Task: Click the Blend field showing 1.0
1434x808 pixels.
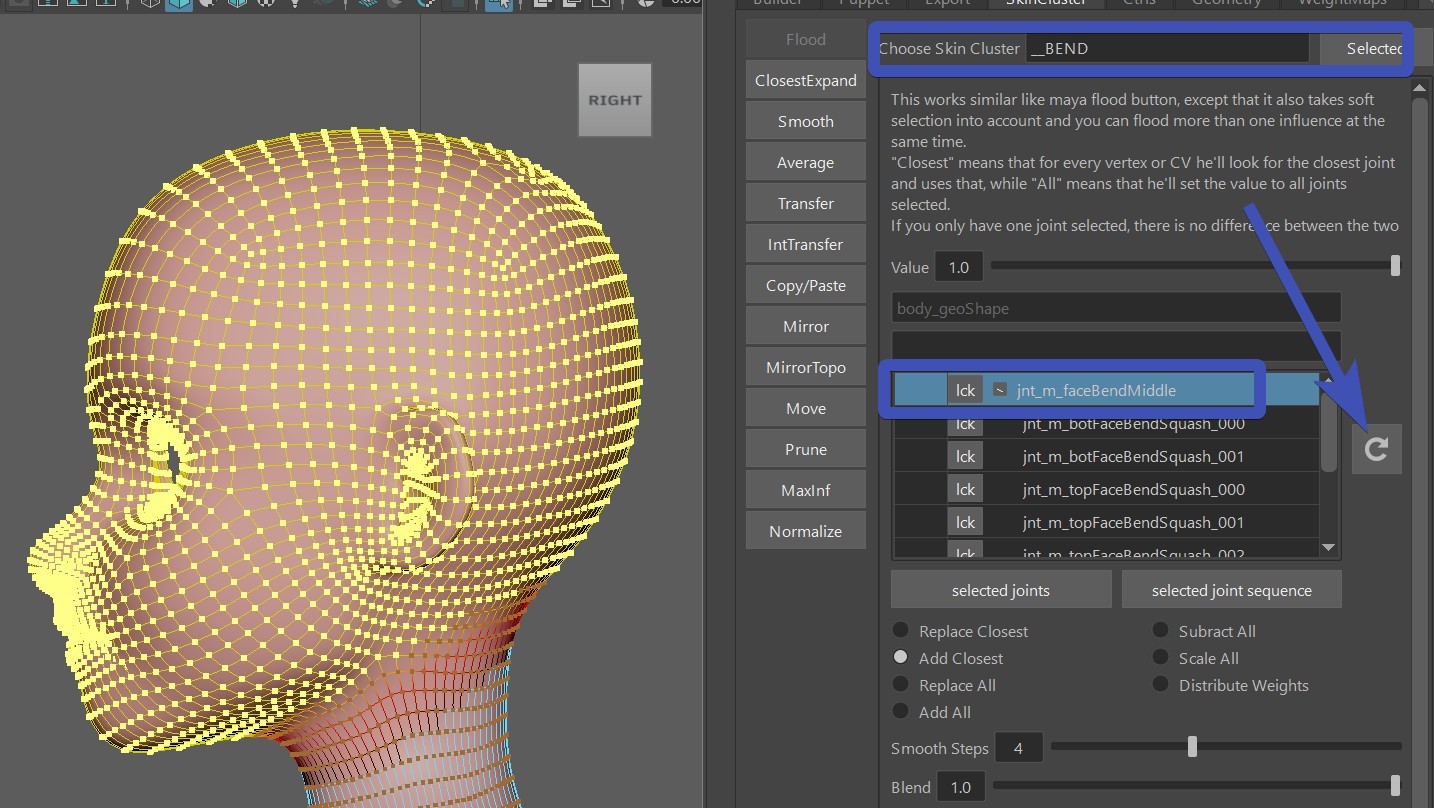Action: [x=960, y=787]
